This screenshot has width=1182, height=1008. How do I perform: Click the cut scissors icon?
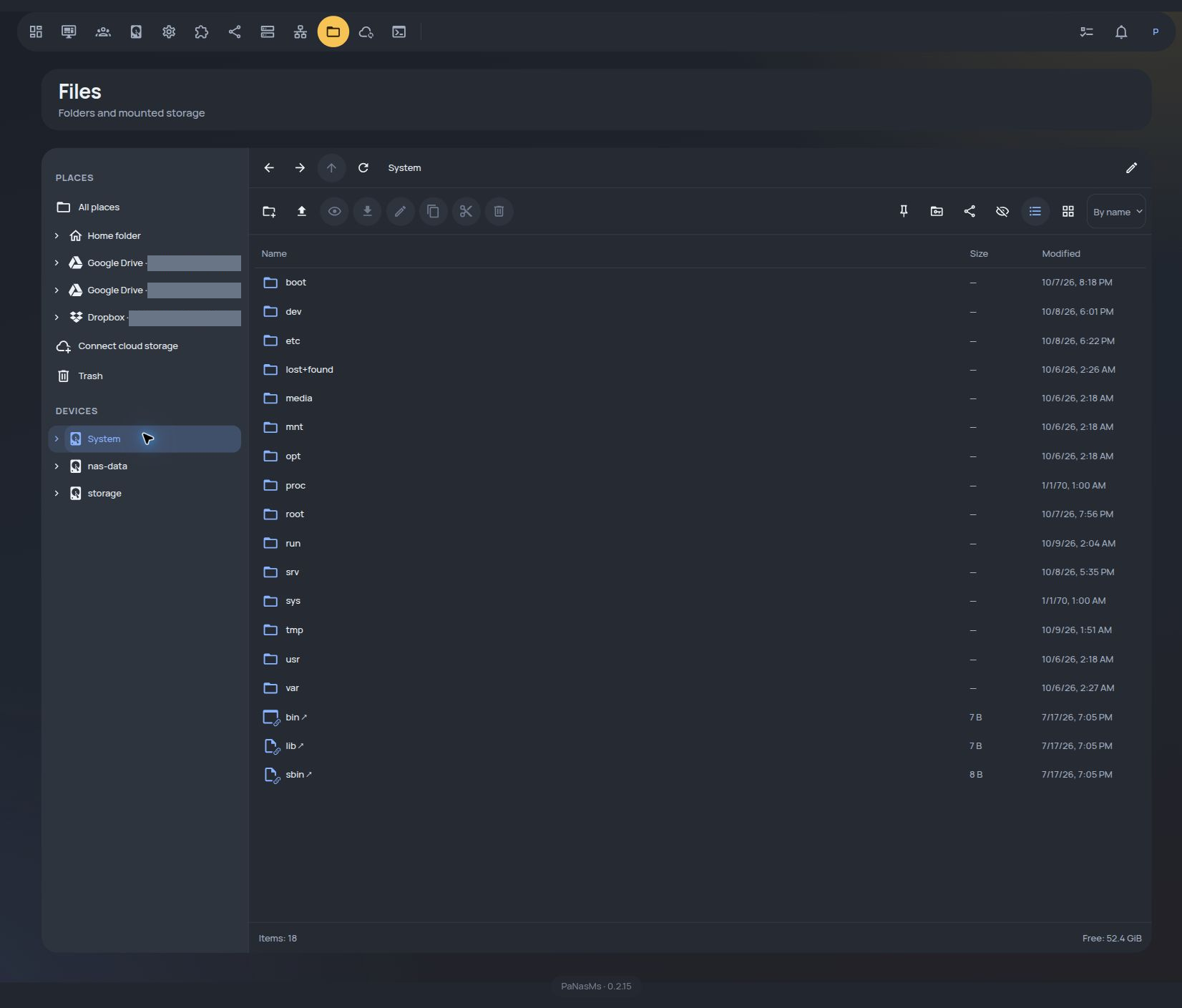tap(467, 211)
